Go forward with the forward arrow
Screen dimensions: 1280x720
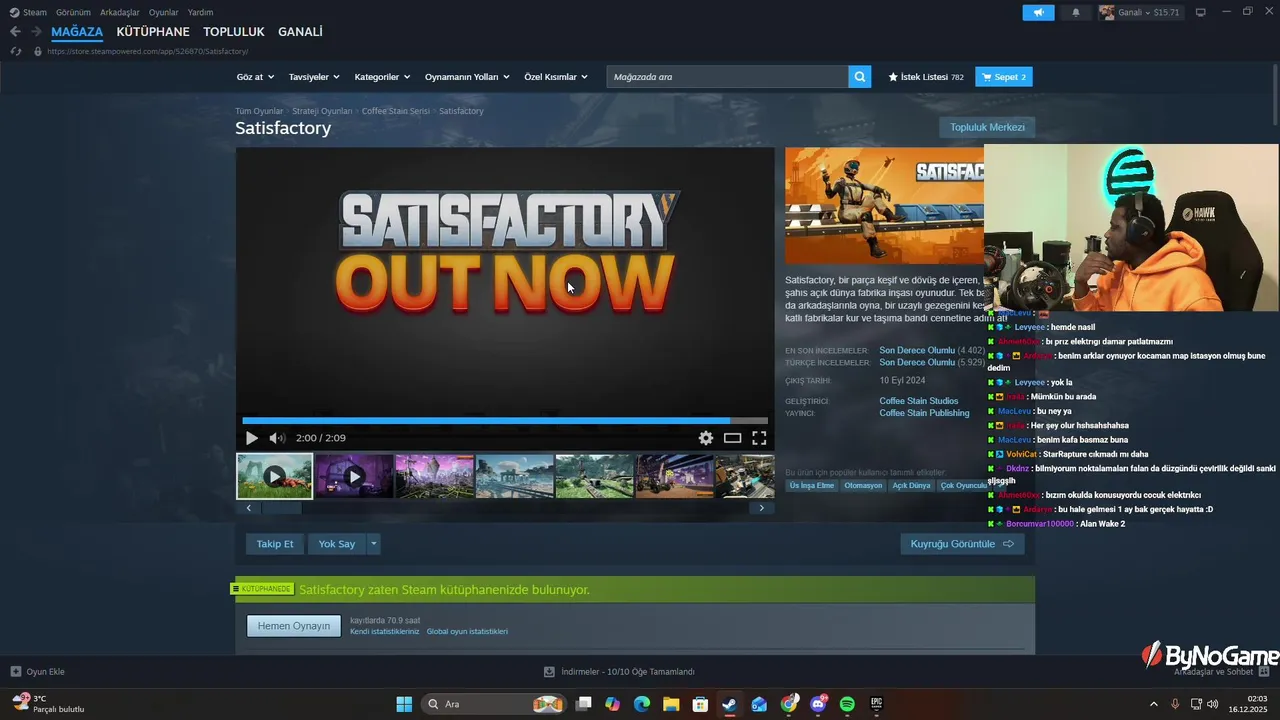point(36,32)
